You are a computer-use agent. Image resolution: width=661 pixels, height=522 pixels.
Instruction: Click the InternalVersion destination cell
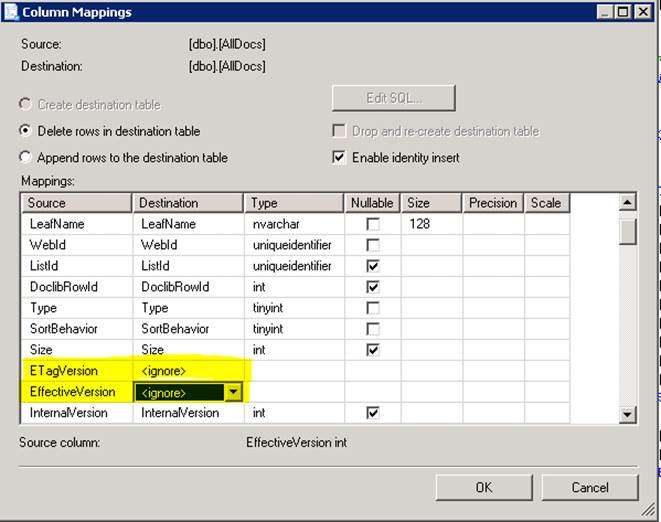click(190, 413)
